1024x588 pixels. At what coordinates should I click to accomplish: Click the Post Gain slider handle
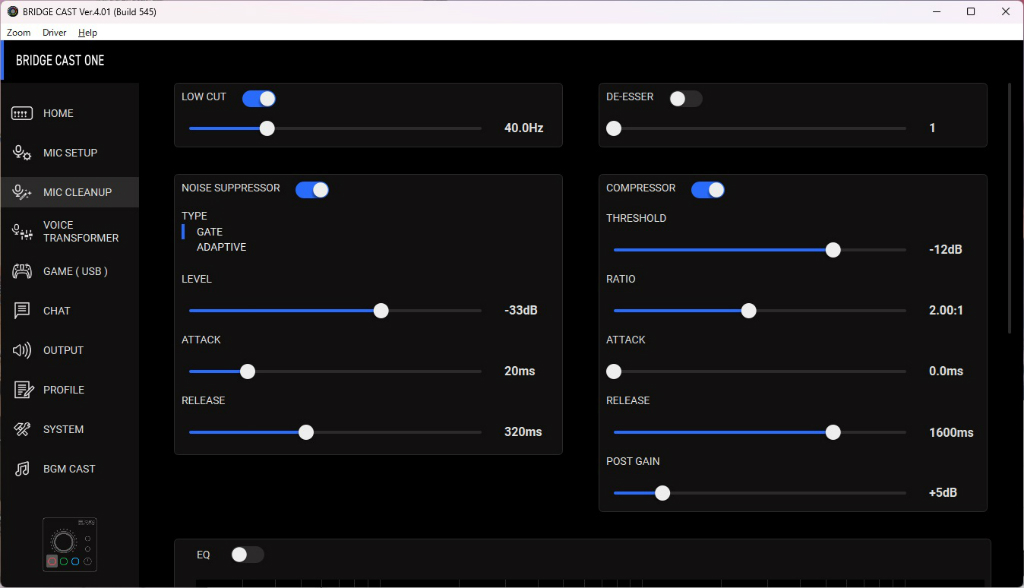coord(662,493)
